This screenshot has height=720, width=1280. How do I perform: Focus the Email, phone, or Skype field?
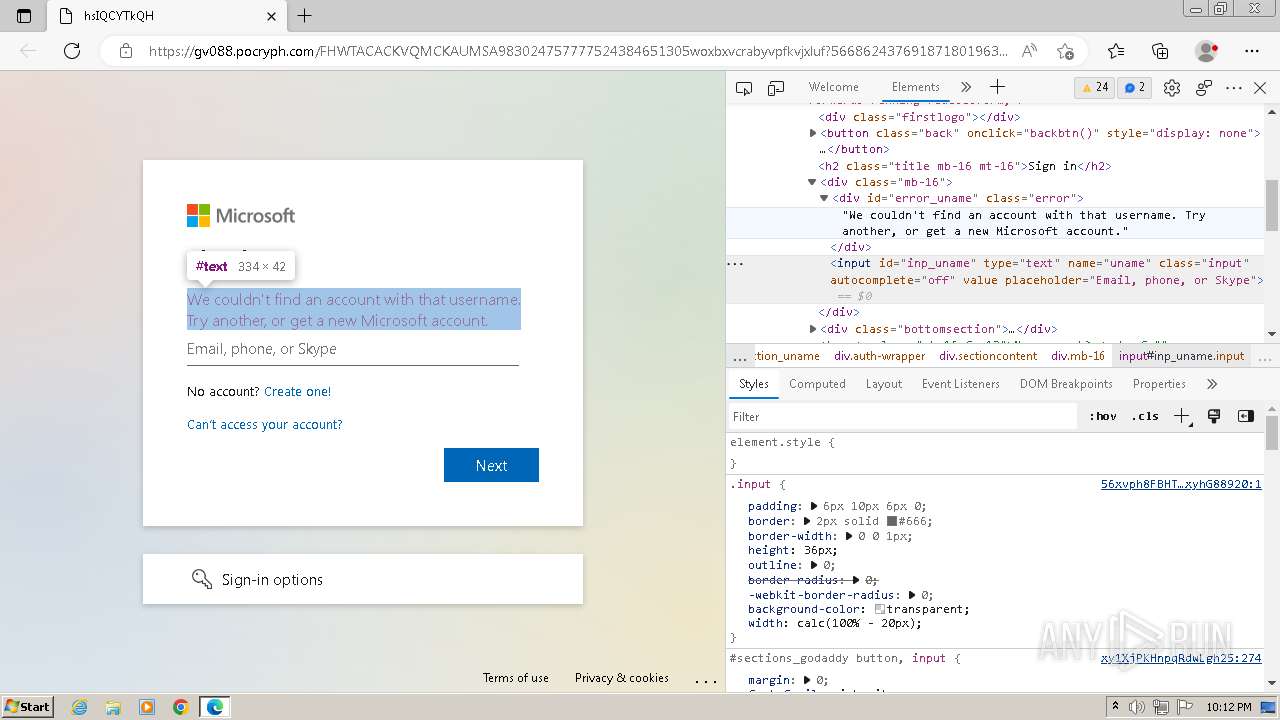pos(353,349)
